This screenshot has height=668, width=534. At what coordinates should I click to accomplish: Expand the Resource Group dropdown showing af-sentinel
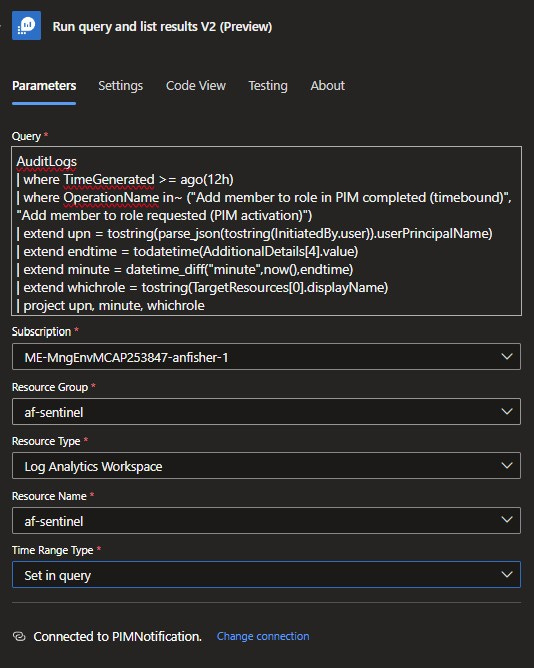click(x=266, y=412)
